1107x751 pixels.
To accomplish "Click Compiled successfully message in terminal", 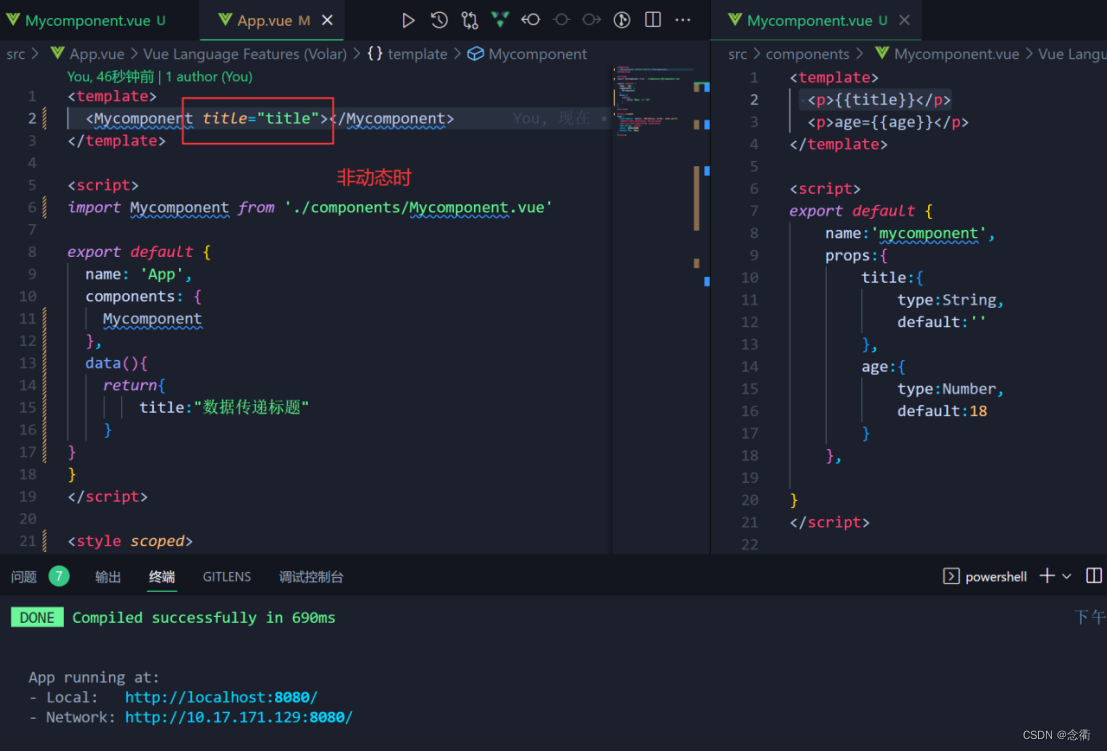I will click(203, 618).
